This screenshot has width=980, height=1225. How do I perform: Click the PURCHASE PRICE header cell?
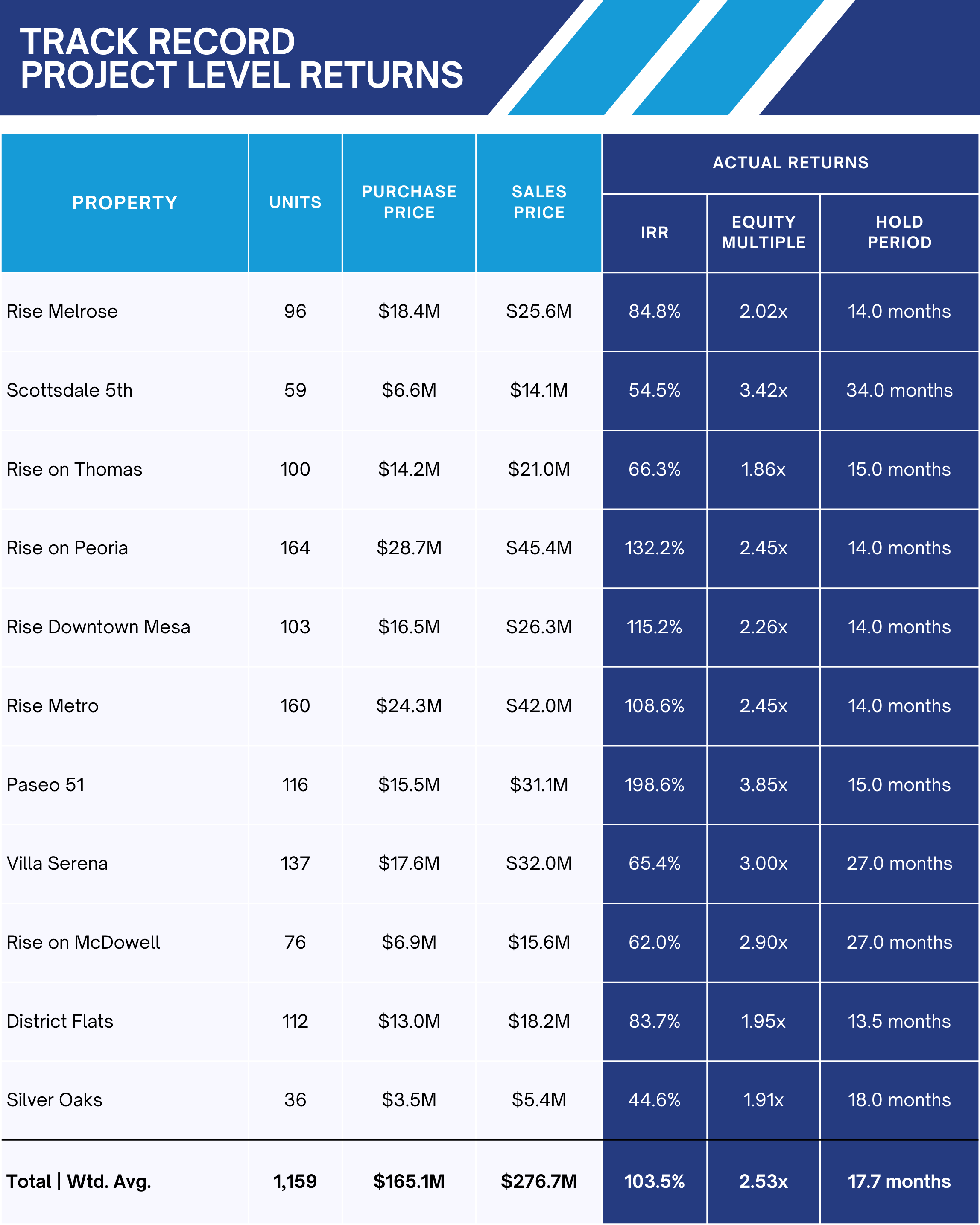tap(409, 202)
